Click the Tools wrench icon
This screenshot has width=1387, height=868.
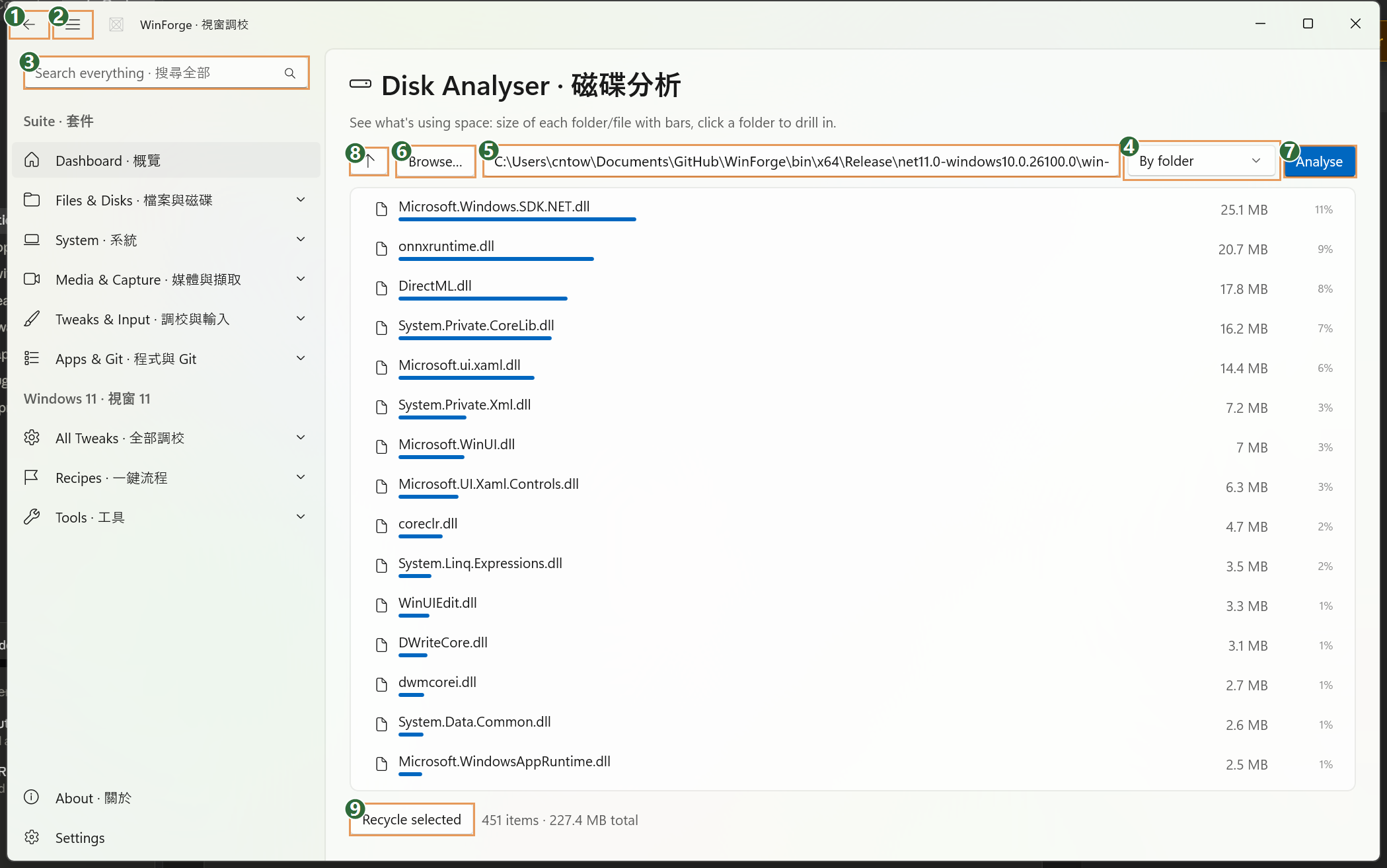[32, 517]
